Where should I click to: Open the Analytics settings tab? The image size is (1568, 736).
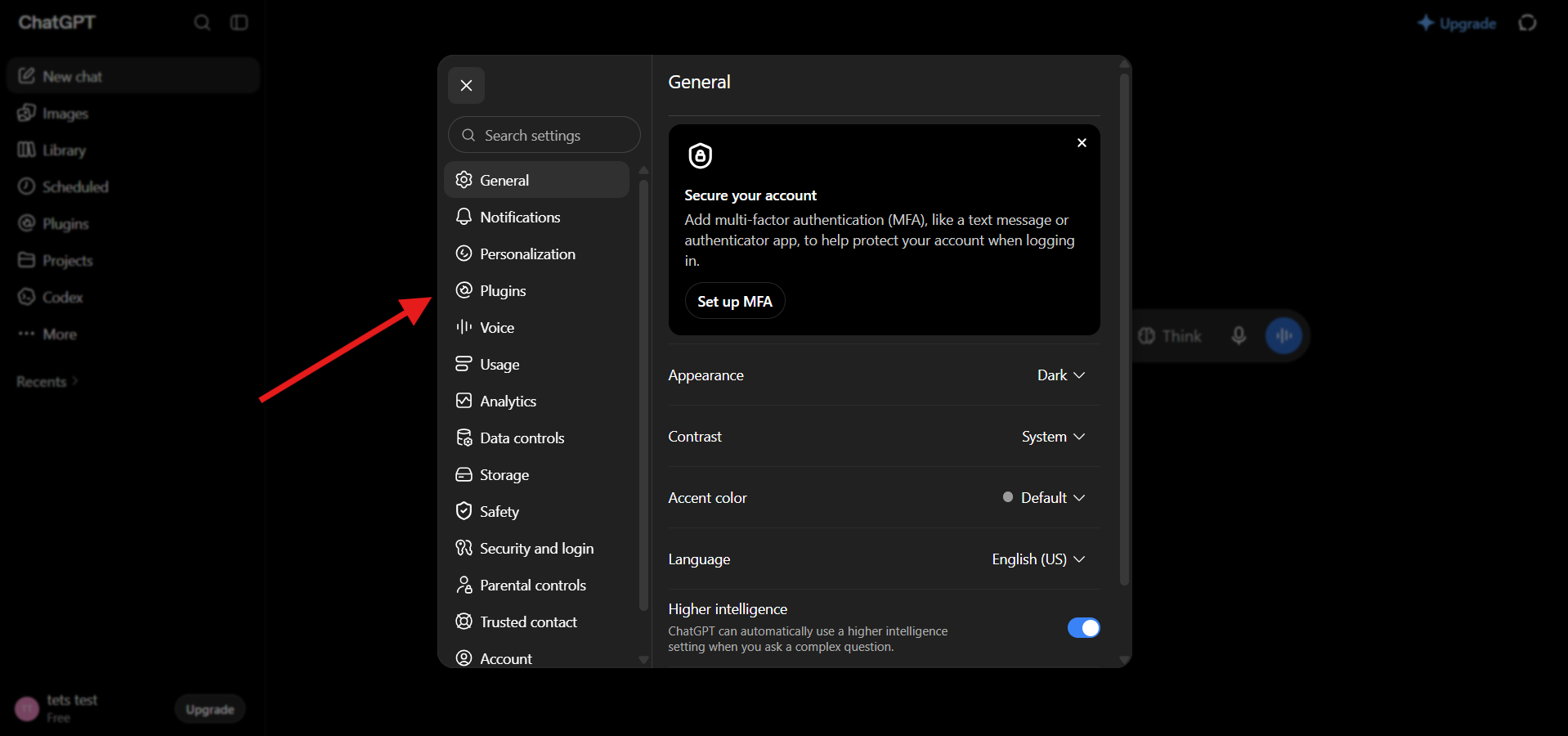536,401
